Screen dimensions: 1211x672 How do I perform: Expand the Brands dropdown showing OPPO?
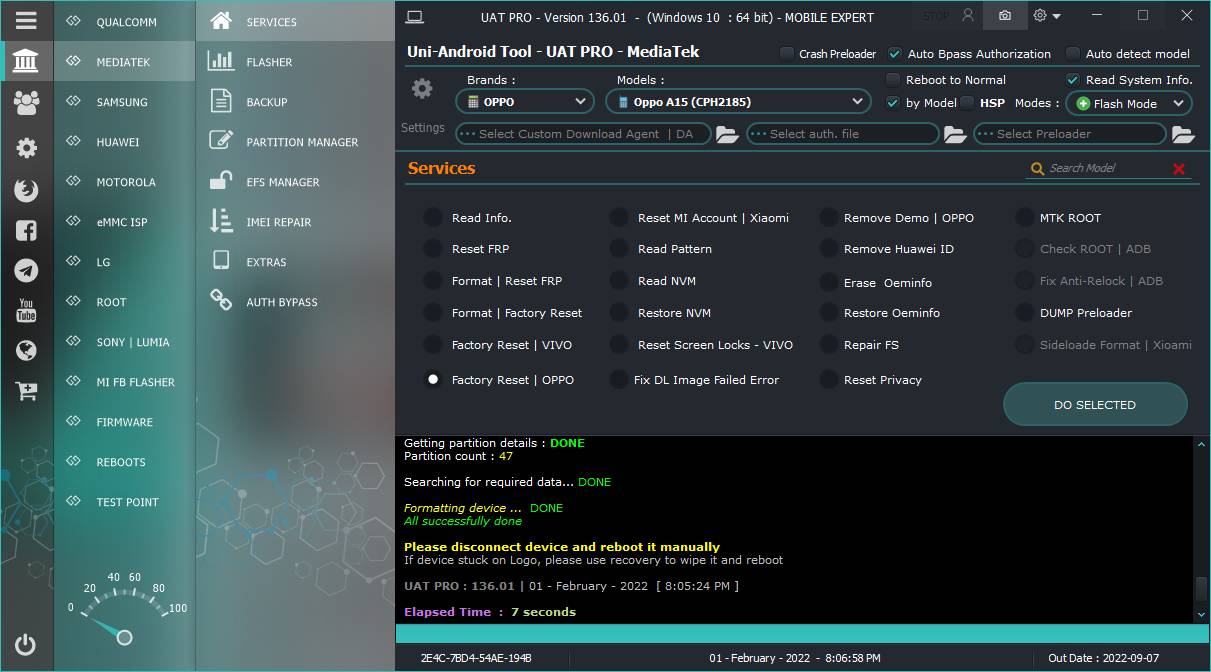coord(525,102)
